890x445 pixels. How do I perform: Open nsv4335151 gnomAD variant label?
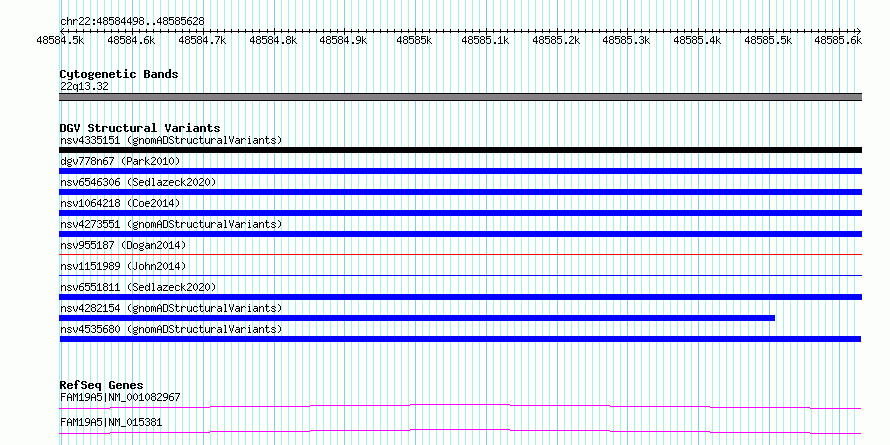coord(171,140)
